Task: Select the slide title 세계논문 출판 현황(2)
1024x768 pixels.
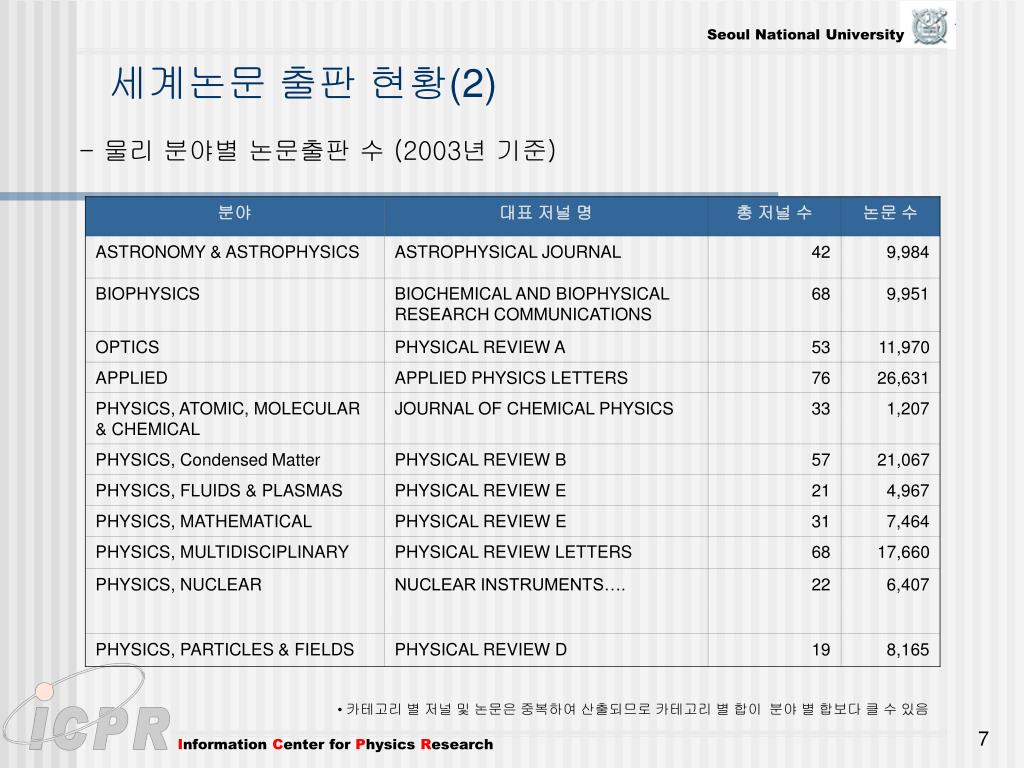Action: tap(303, 84)
